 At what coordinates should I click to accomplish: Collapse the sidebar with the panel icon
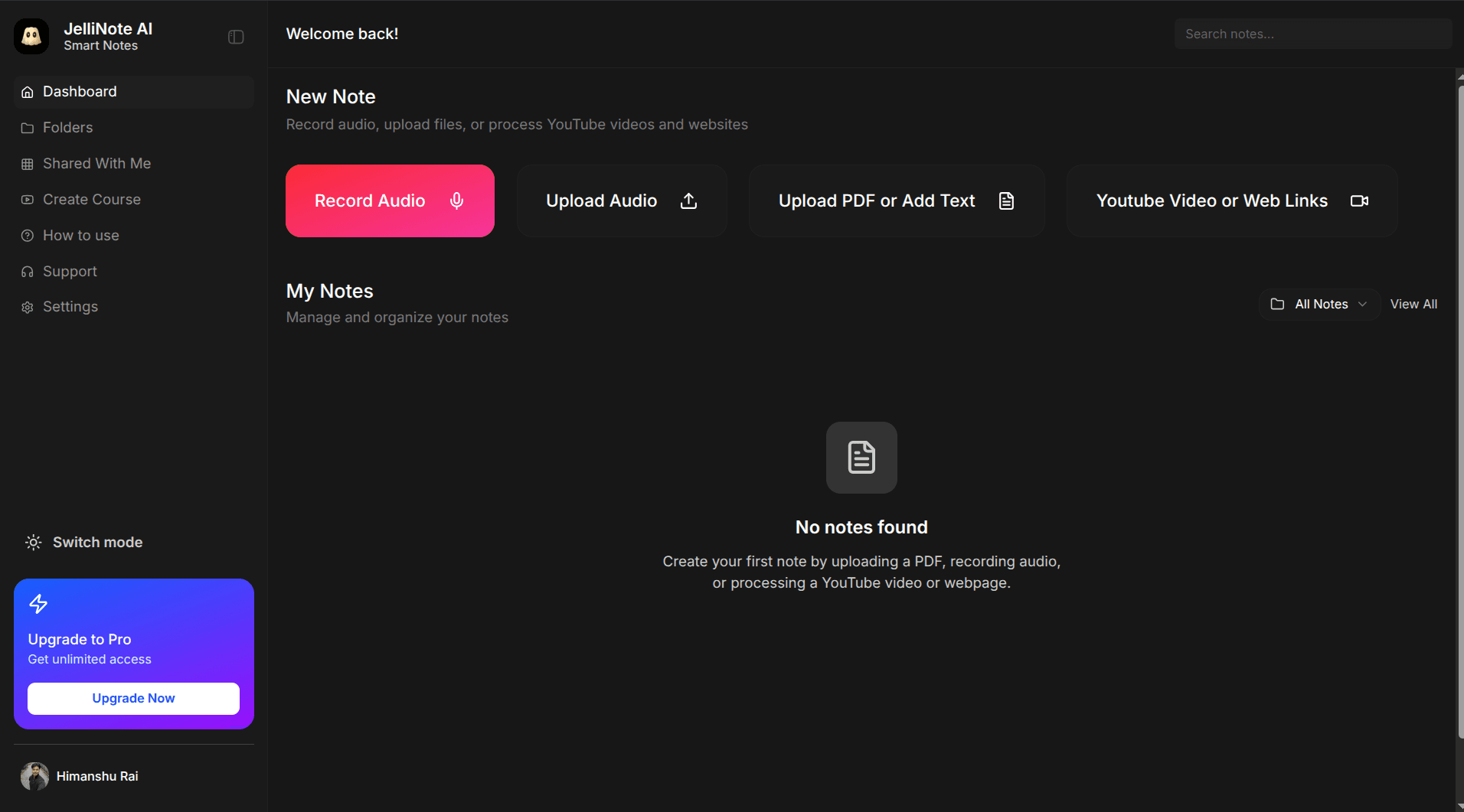pyautogui.click(x=236, y=37)
